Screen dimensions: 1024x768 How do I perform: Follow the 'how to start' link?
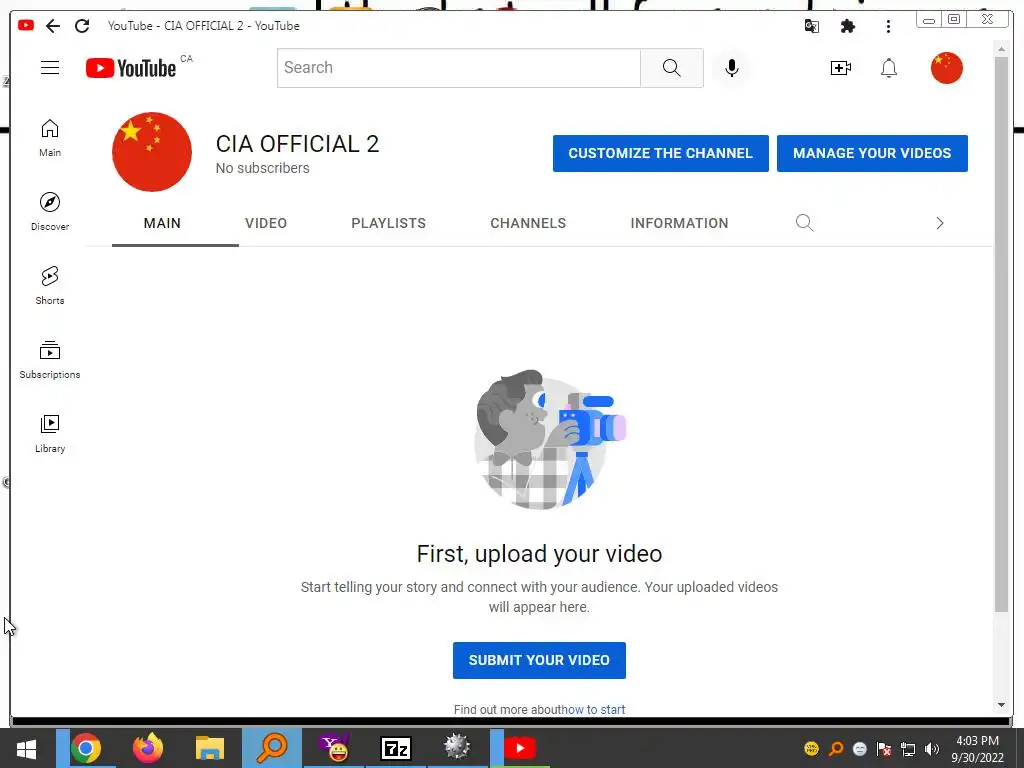(x=593, y=710)
